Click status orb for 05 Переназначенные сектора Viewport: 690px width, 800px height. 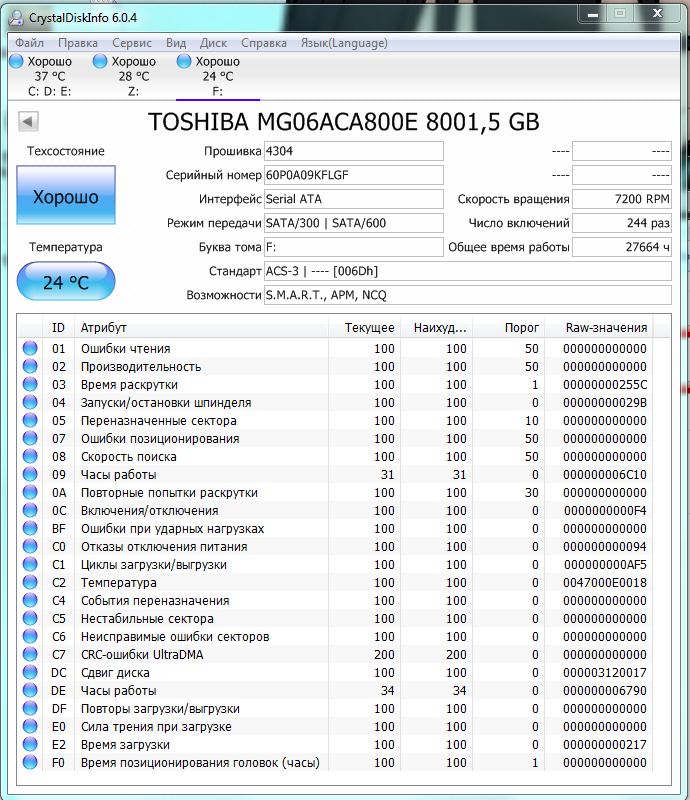click(x=30, y=420)
